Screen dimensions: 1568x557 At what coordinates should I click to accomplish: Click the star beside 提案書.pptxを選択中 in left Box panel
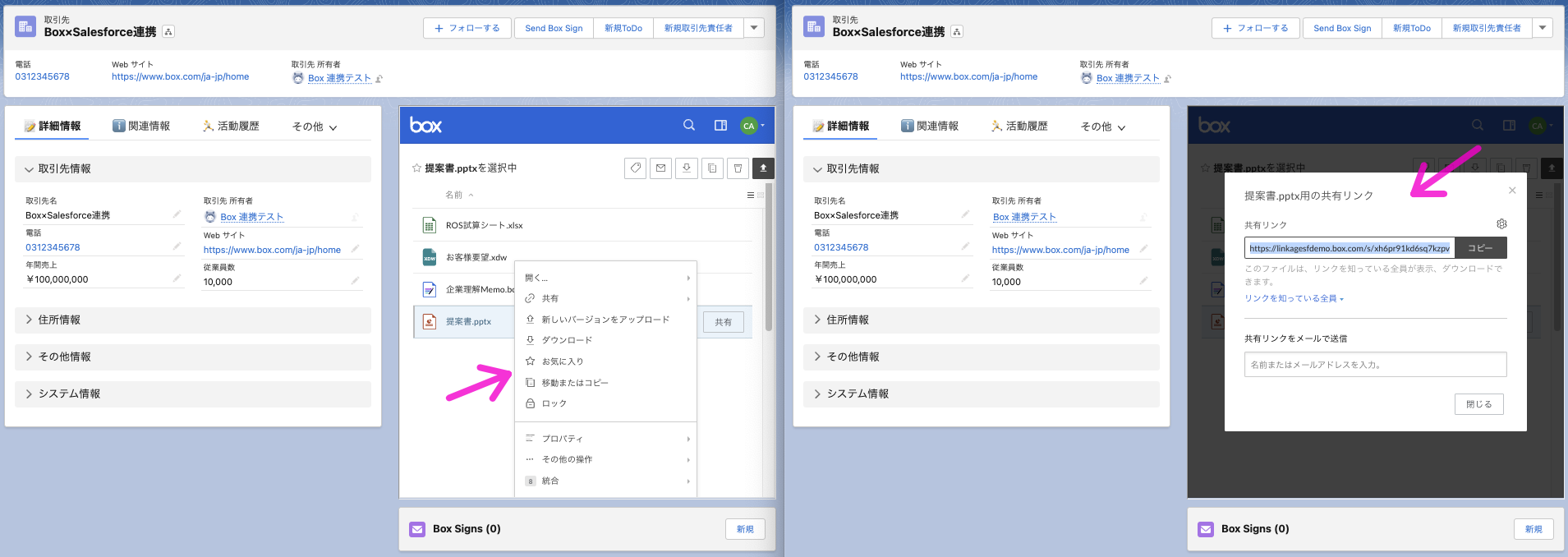(x=416, y=168)
